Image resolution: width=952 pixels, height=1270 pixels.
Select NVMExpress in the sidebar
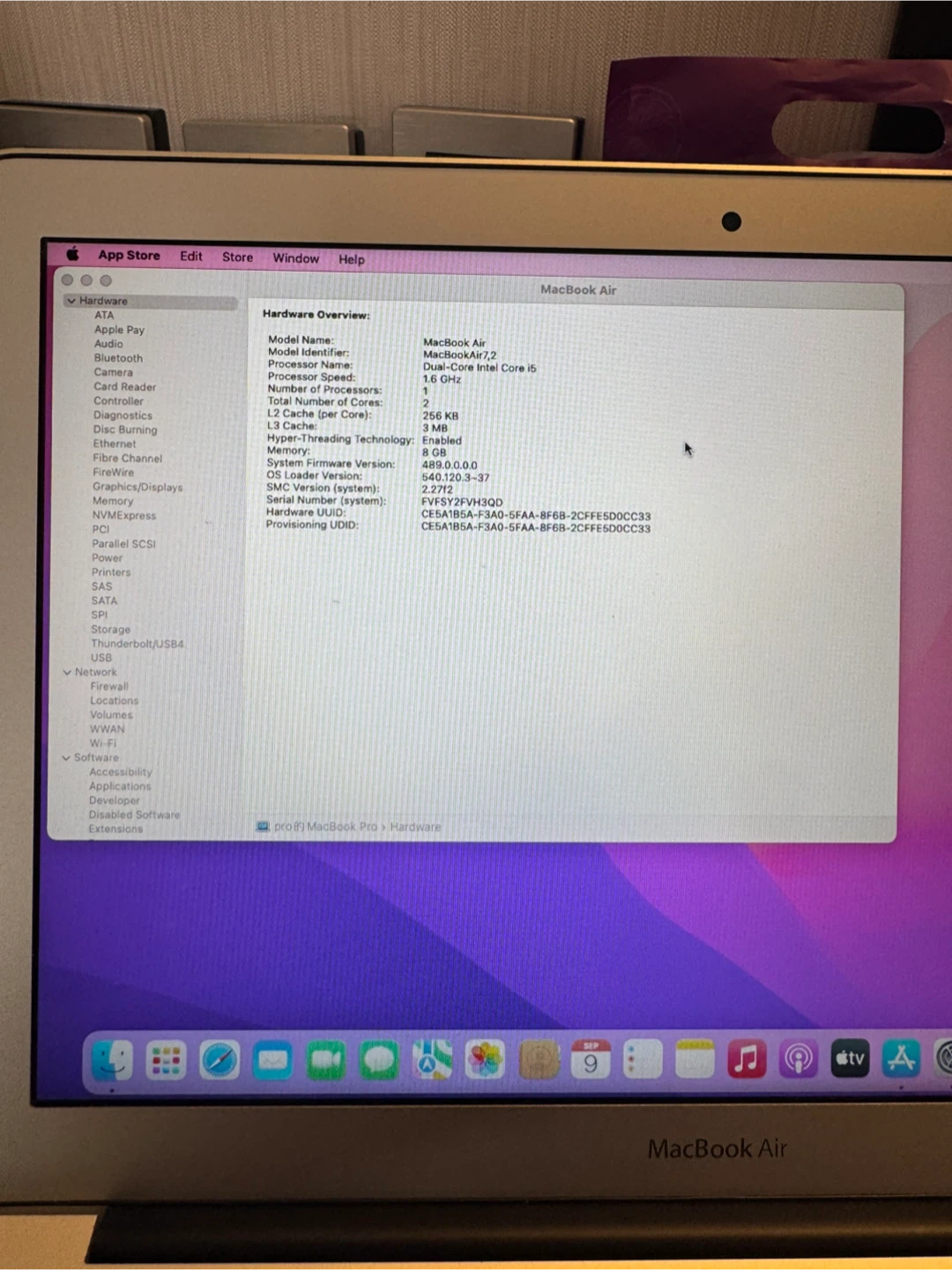(x=124, y=515)
